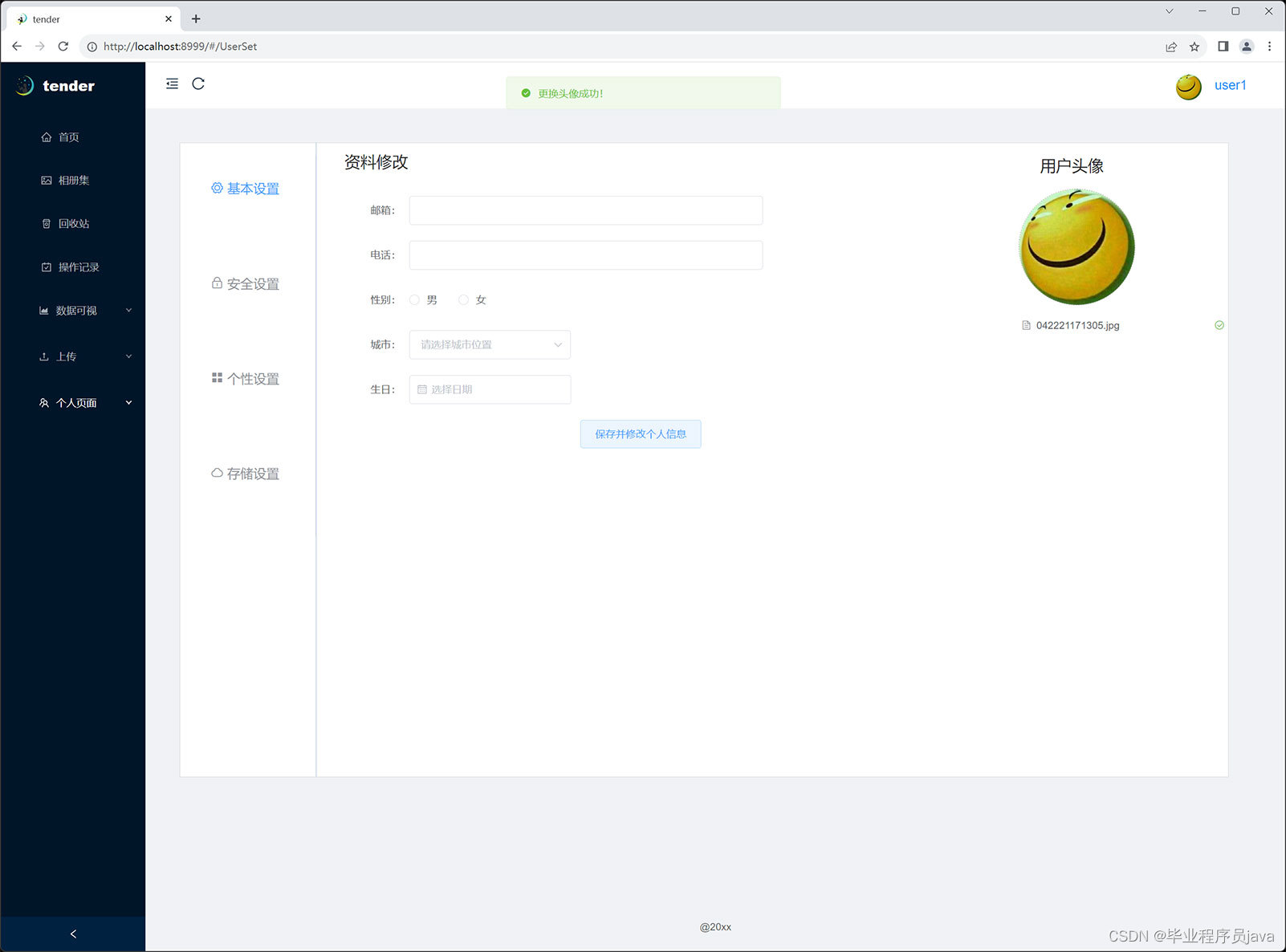
Task: Reload the browser page
Action: pos(63,47)
